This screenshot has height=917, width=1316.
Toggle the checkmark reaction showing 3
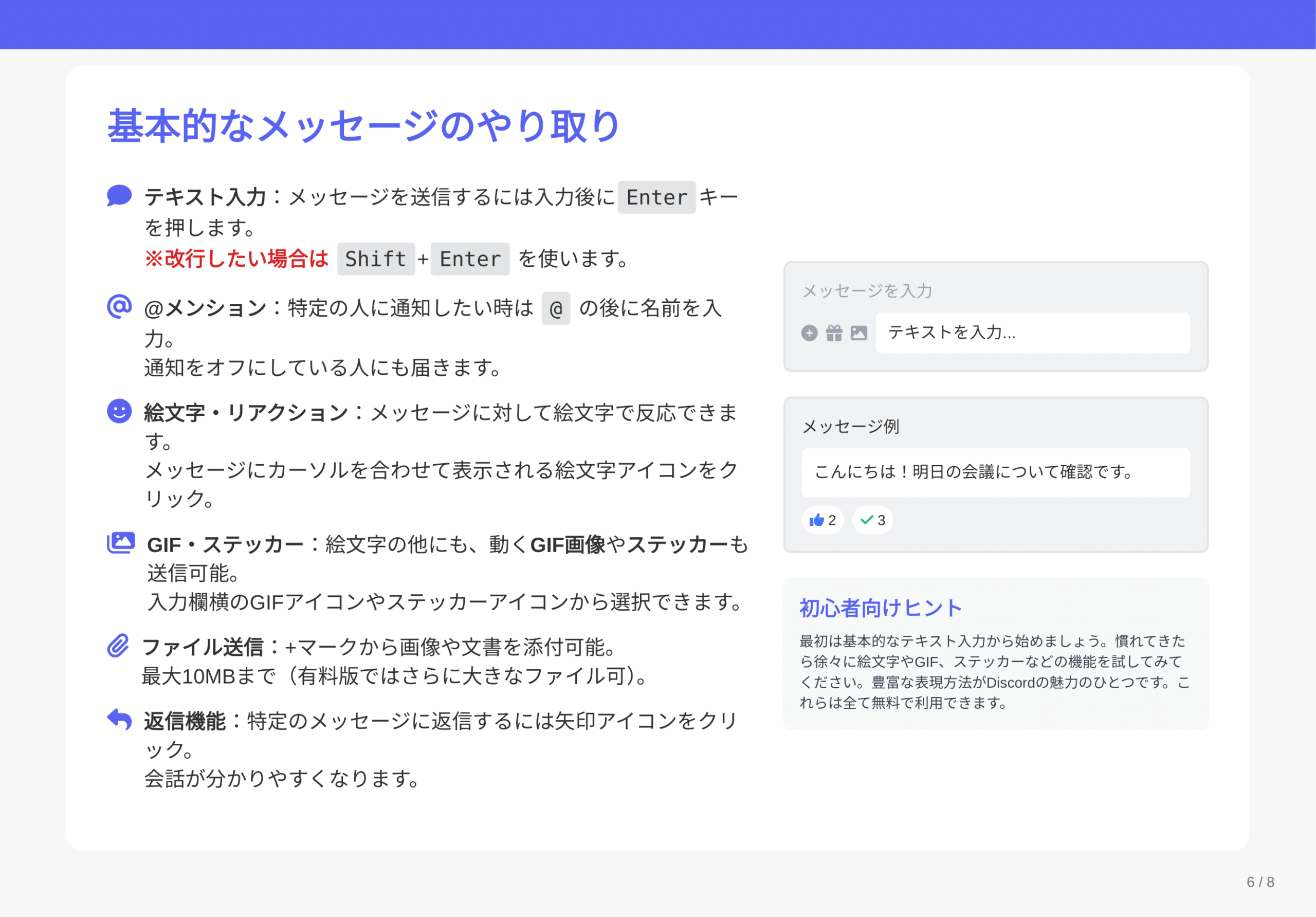(x=872, y=520)
